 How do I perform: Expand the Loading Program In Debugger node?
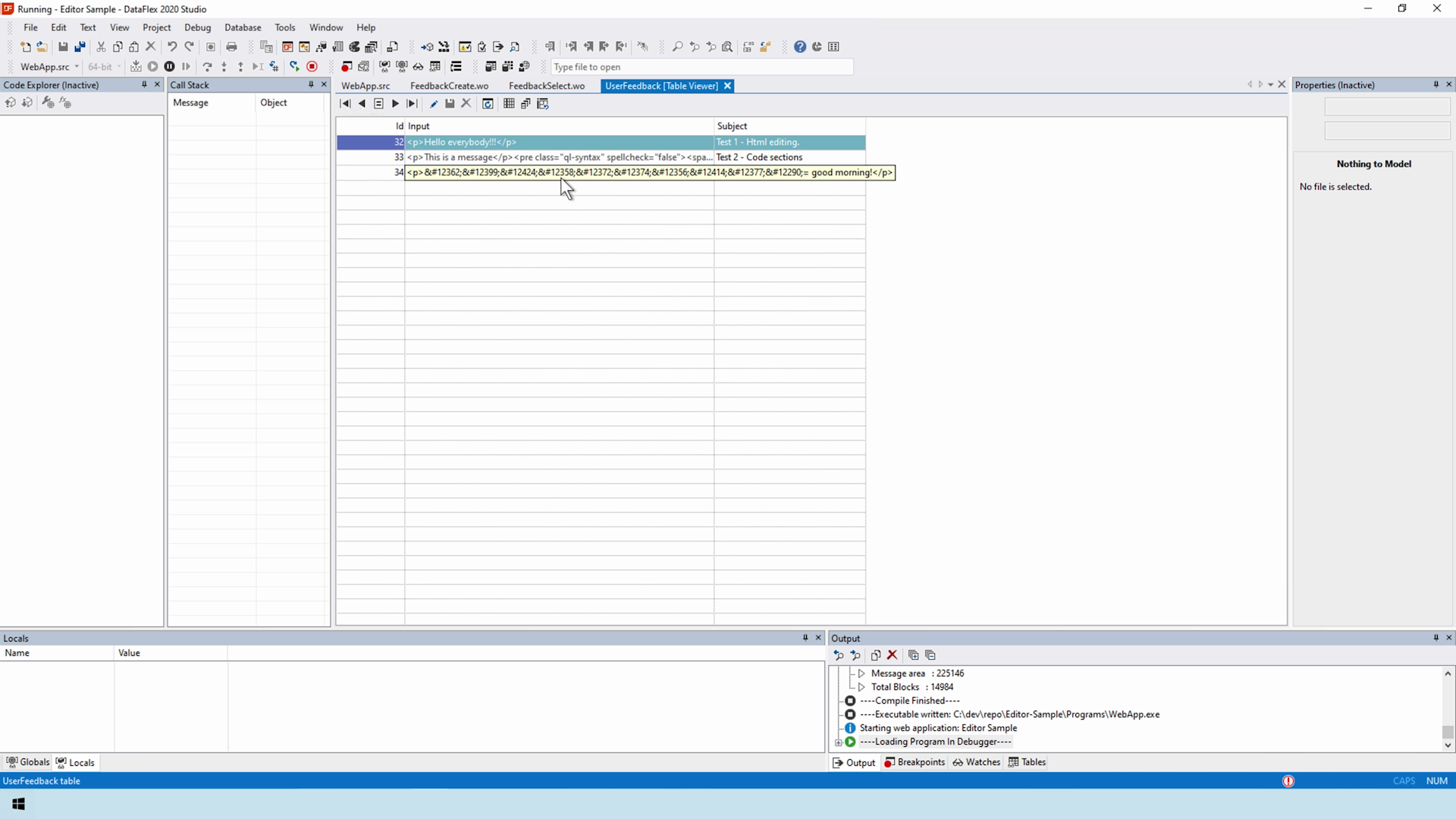pyautogui.click(x=839, y=742)
